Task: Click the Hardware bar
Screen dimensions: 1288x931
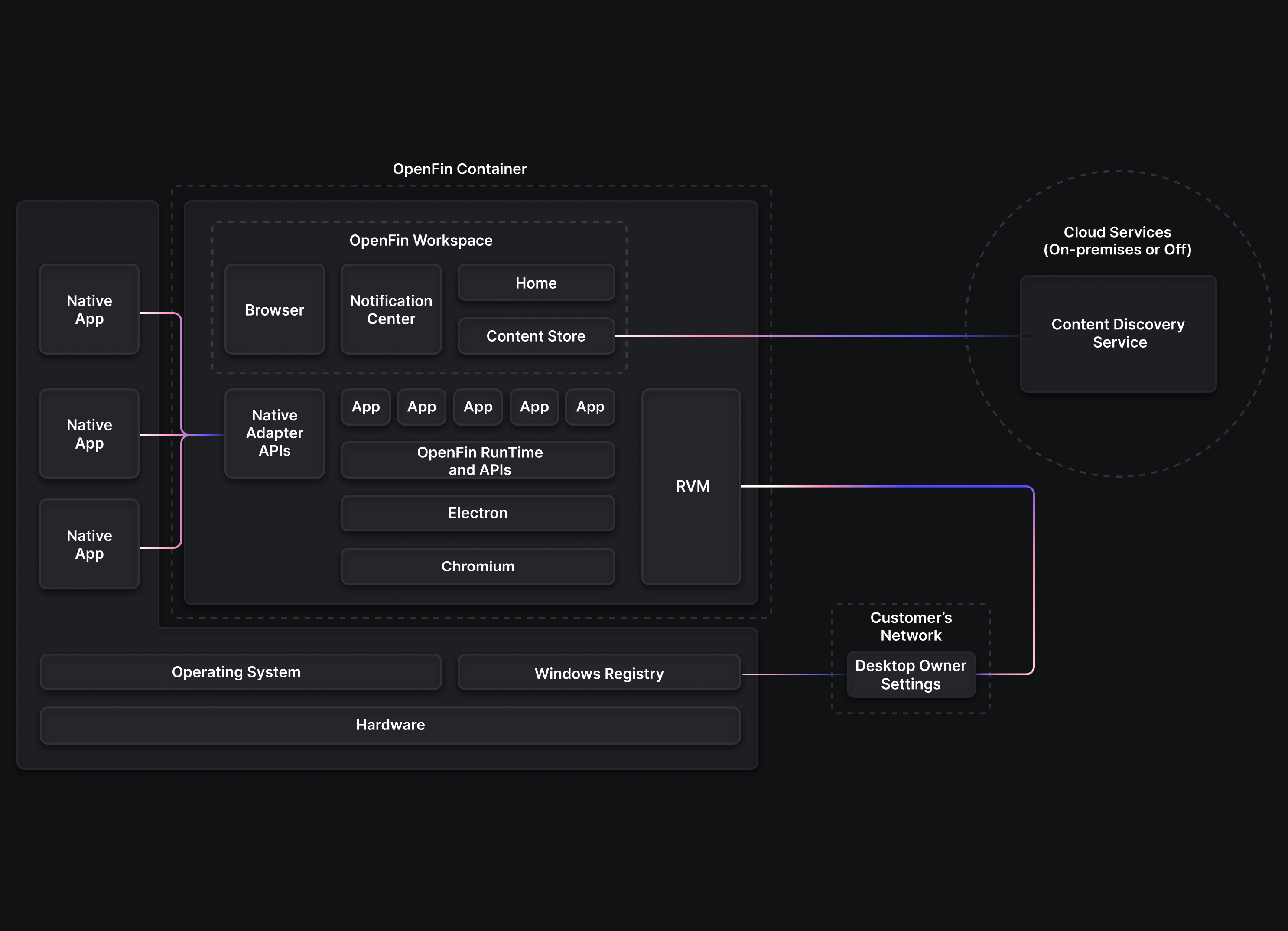Action: (x=390, y=725)
